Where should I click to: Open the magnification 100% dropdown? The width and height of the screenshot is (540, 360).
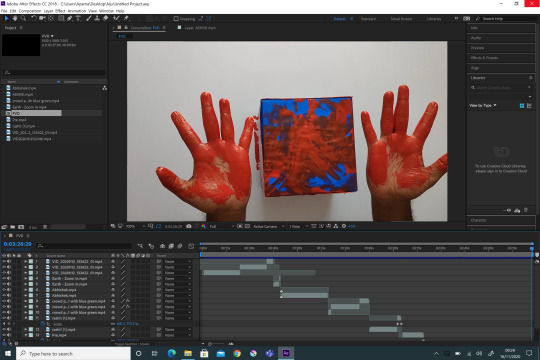click(x=135, y=226)
